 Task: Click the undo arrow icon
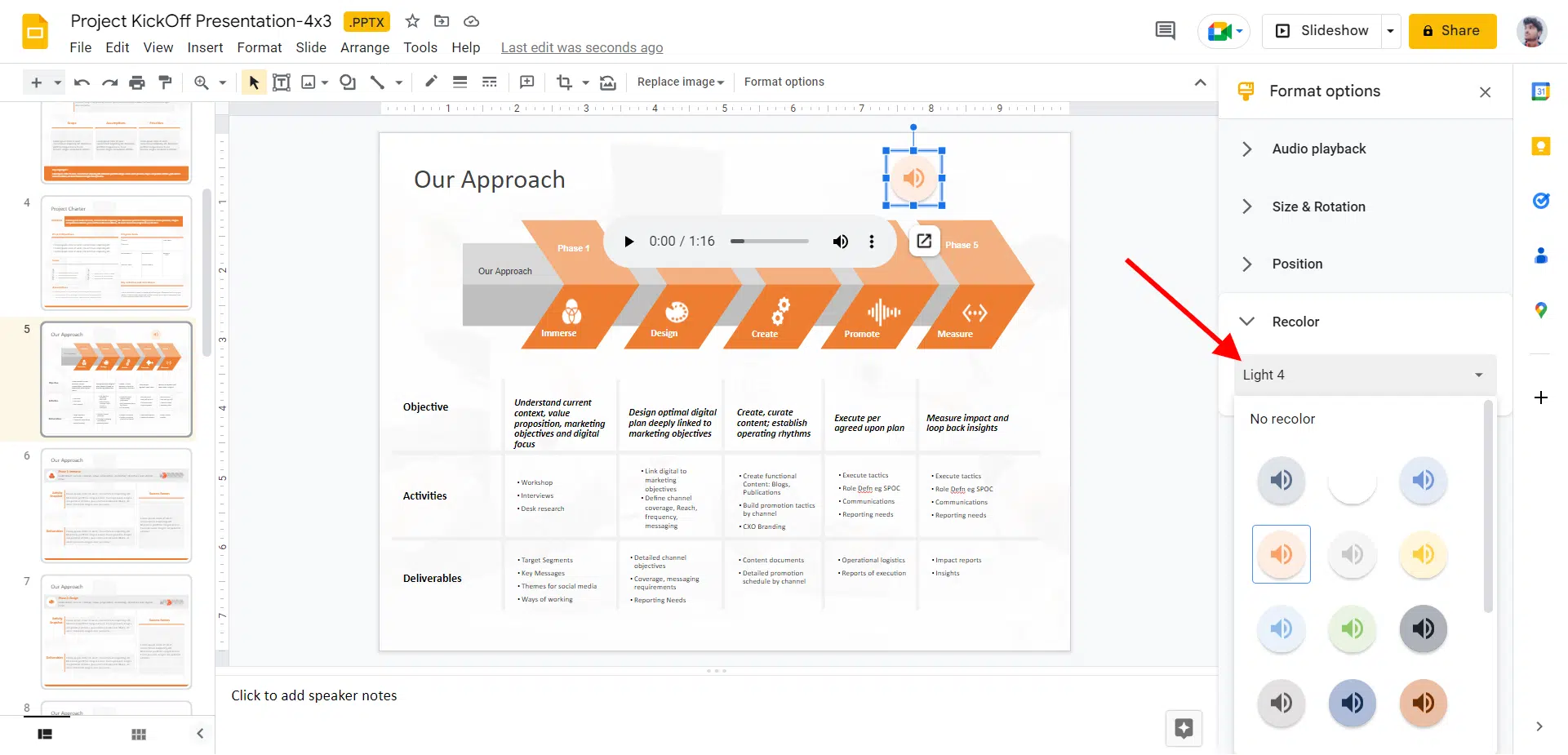82,82
